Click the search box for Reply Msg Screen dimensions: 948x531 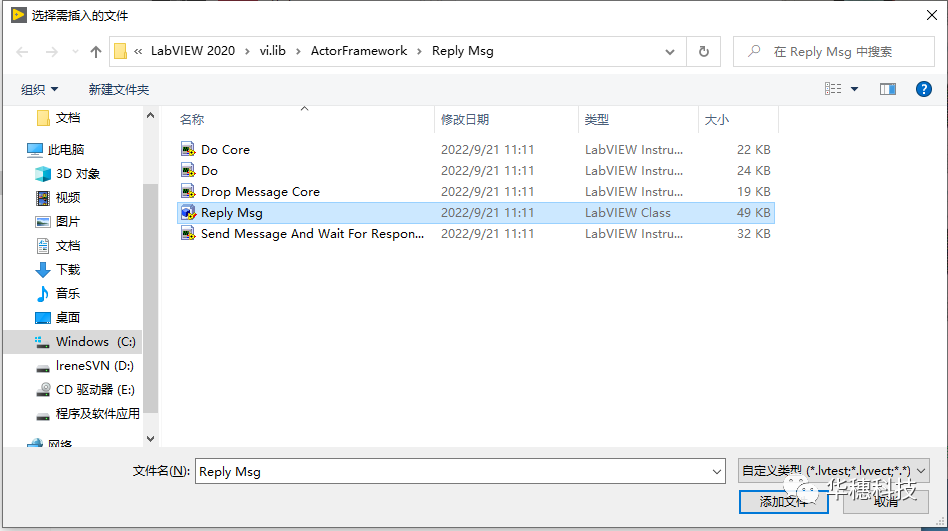coord(833,51)
